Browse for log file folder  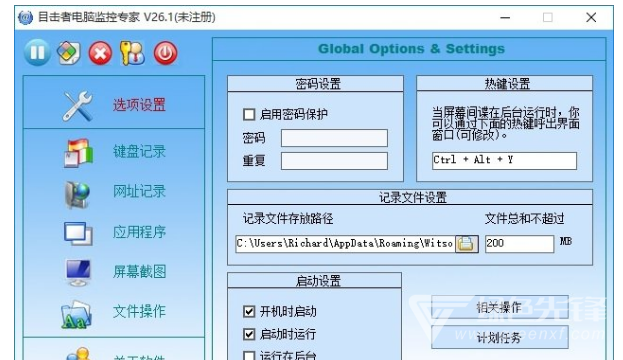point(466,243)
